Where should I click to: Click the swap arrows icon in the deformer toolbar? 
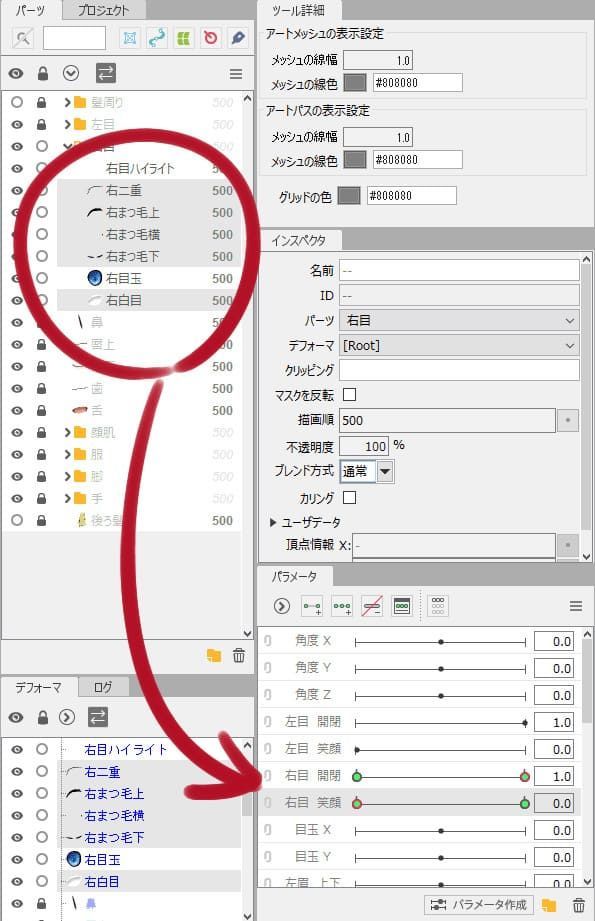coord(98,717)
